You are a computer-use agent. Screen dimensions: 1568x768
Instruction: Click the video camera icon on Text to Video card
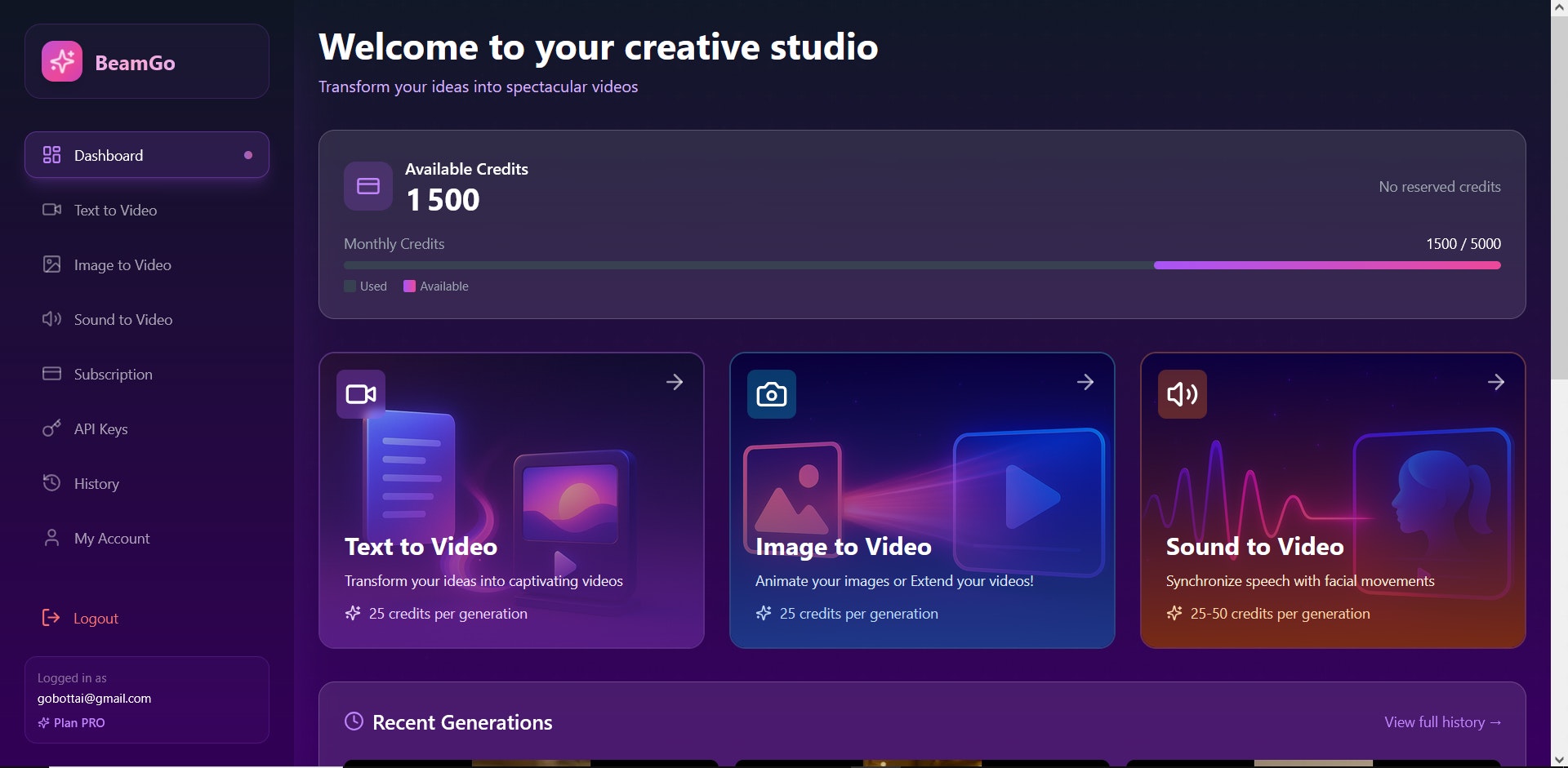pos(360,393)
